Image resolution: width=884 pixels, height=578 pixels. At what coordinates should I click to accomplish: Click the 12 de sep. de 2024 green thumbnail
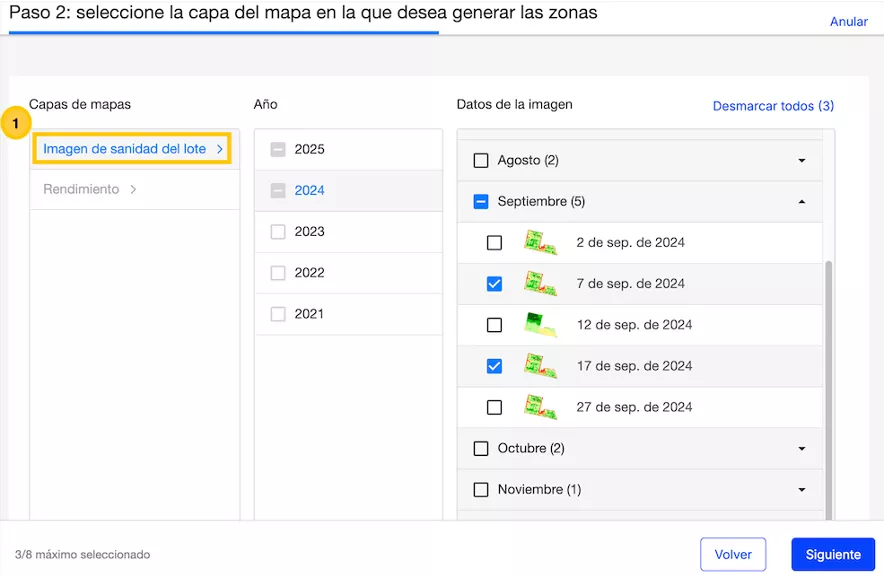tap(540, 325)
